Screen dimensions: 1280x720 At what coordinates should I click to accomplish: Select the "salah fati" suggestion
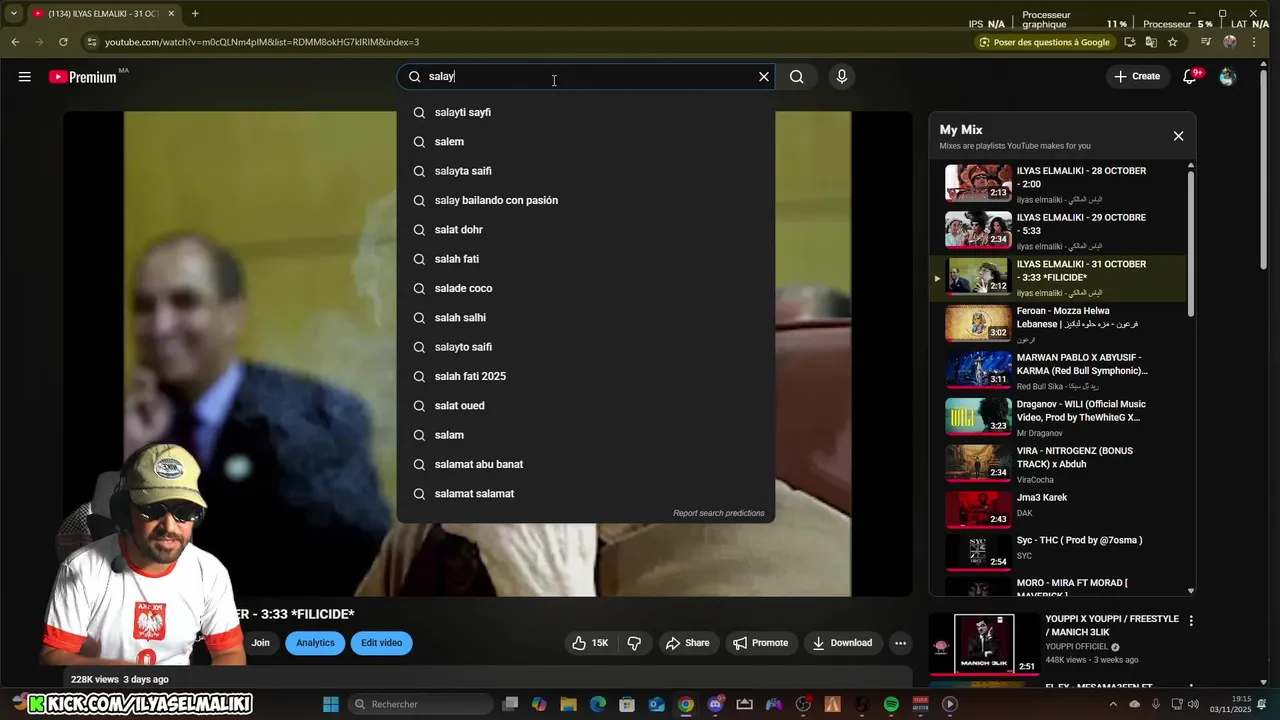(586, 259)
